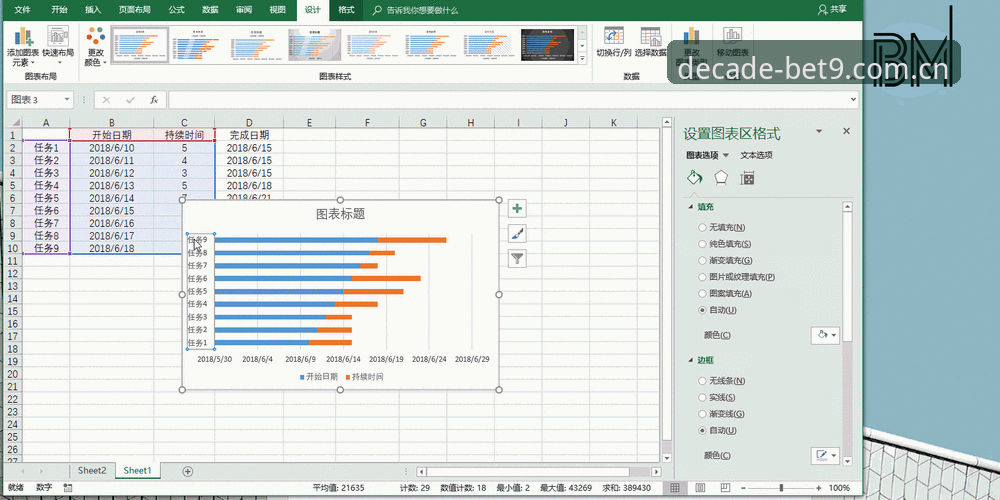Click the Share person icon
This screenshot has height=500, width=1000.
point(823,10)
